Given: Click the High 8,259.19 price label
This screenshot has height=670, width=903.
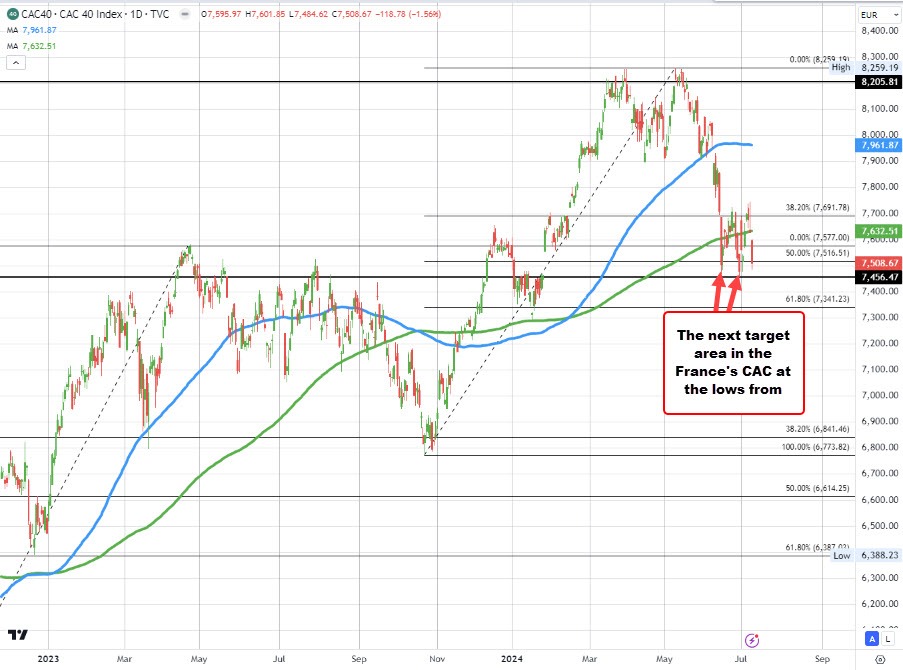Looking at the screenshot, I should click(x=864, y=67).
